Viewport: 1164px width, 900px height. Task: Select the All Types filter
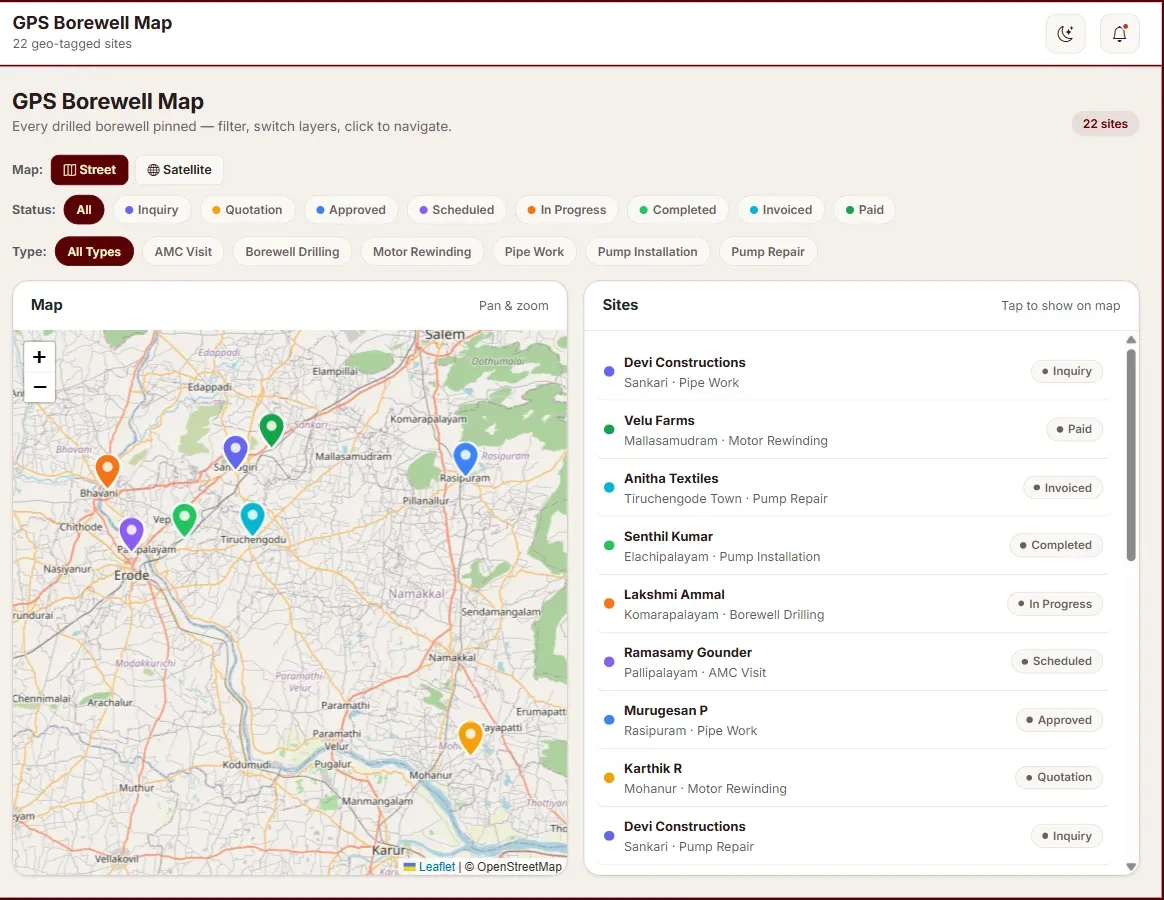[94, 252]
